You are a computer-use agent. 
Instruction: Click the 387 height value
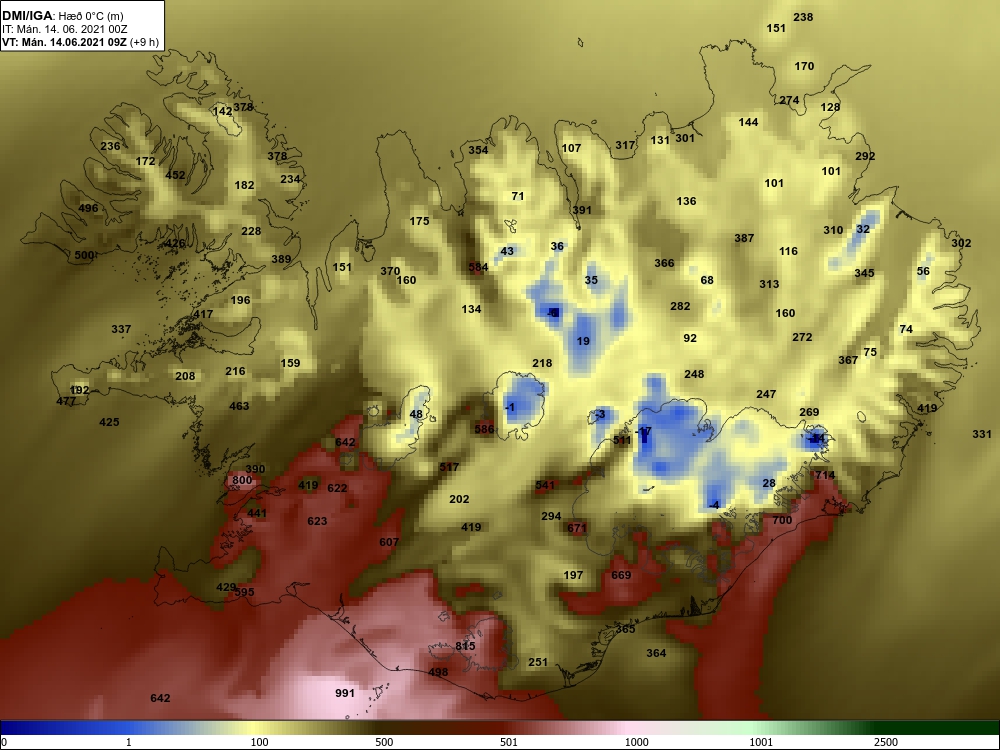coord(744,239)
